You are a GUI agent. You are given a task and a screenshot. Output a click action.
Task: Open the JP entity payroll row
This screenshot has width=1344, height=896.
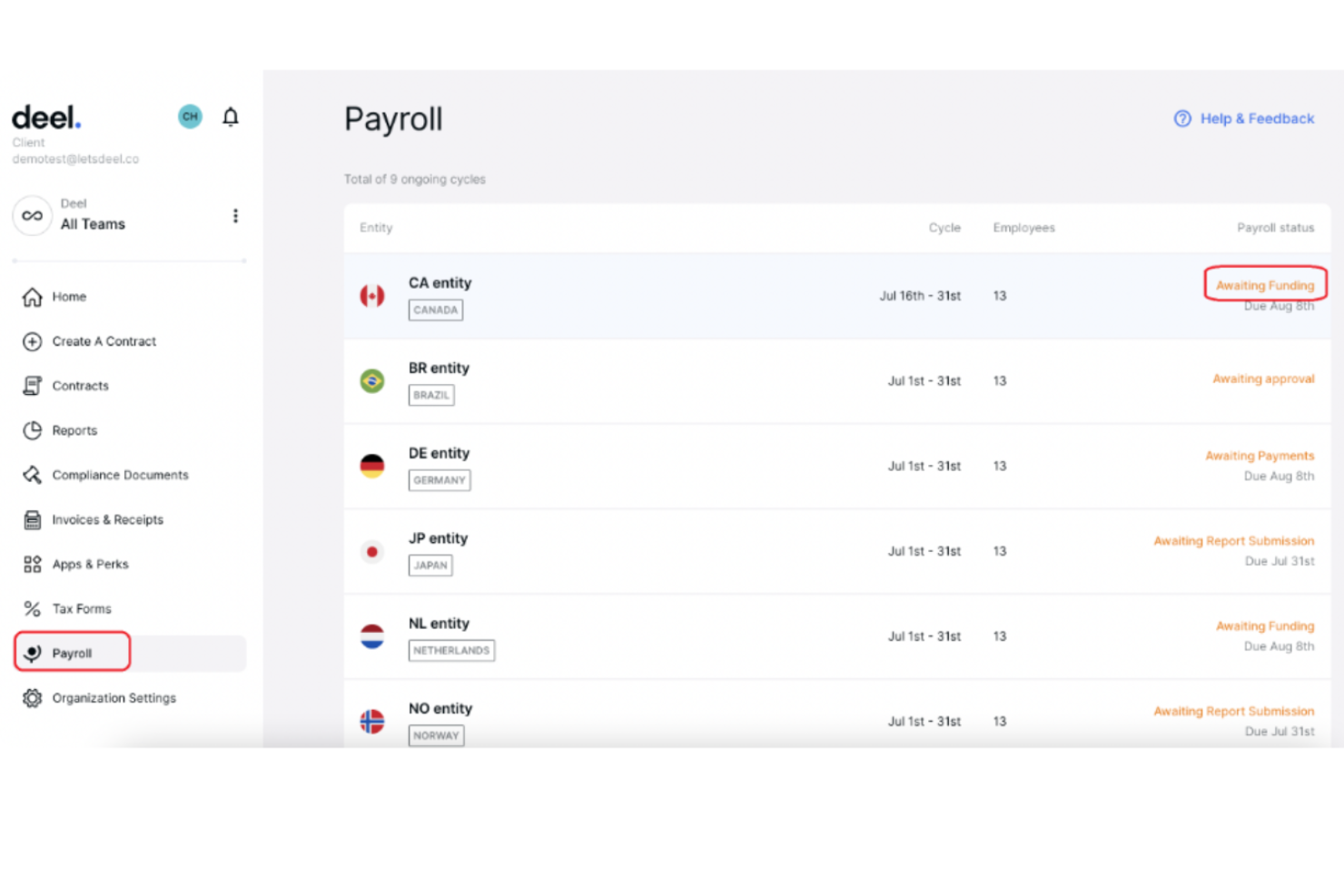pyautogui.click(x=836, y=552)
